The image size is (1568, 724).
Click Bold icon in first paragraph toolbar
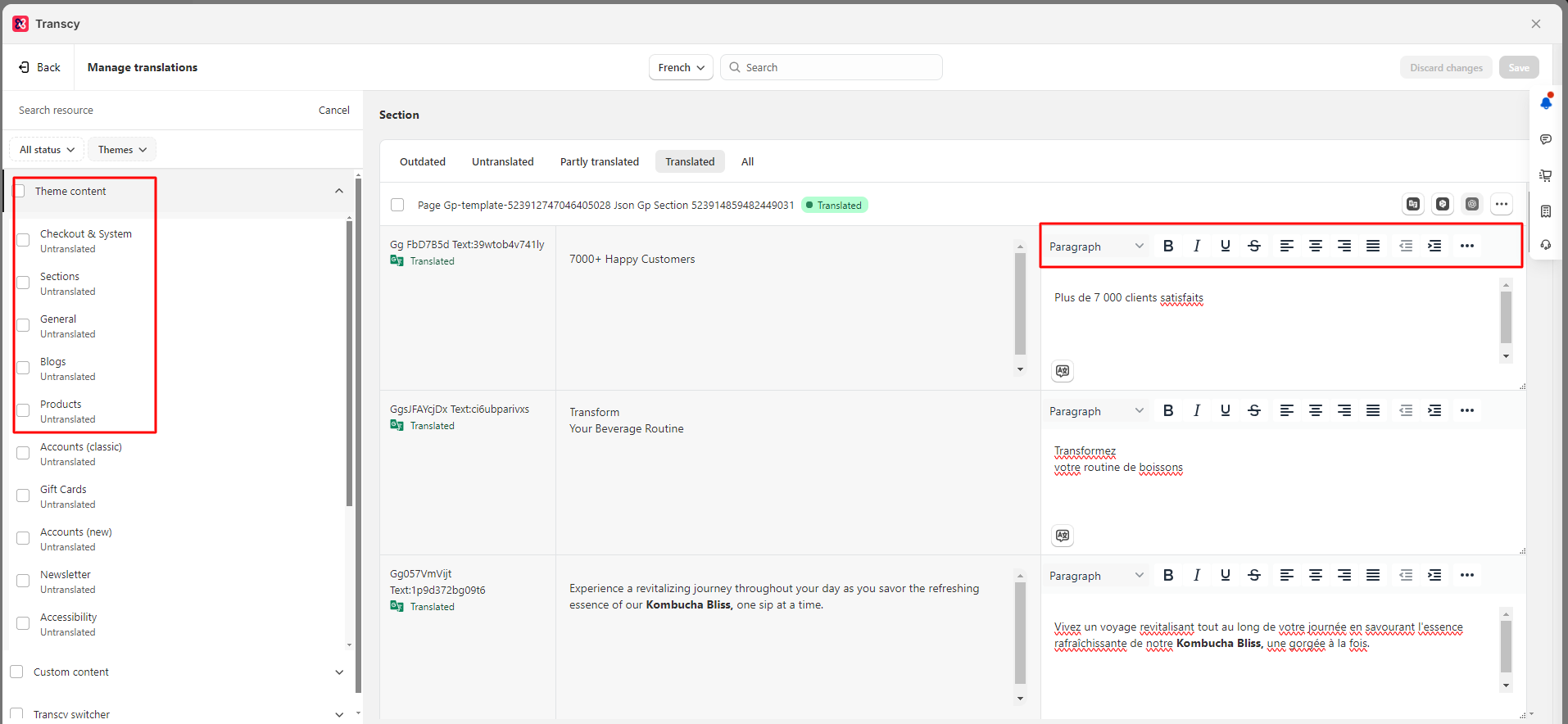pos(1168,246)
